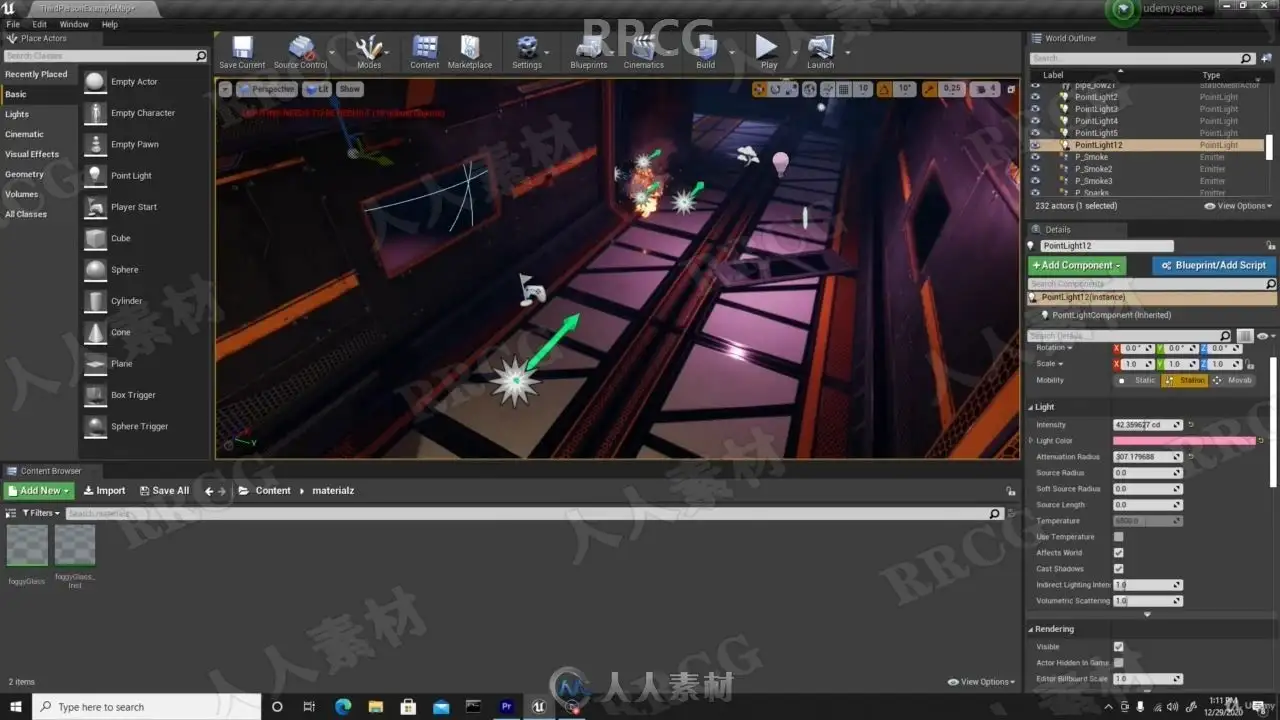This screenshot has height=720, width=1280.
Task: Click the Build lighting icon
Action: click(706, 52)
